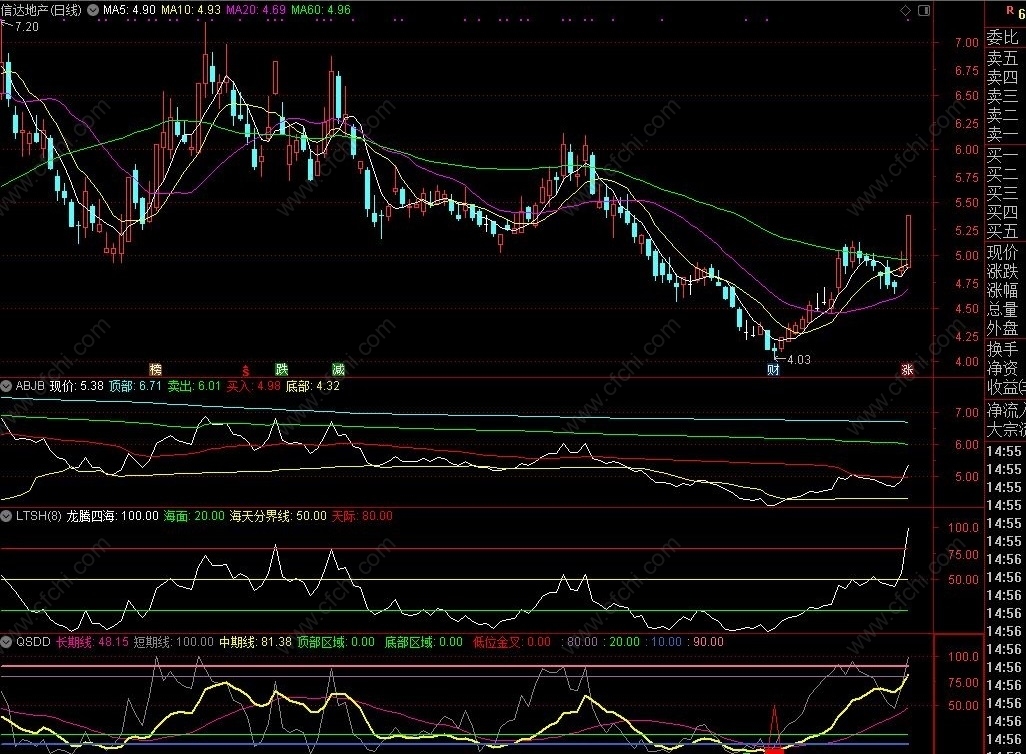Click the red $ marker on the chart
Viewport: 1026px width, 754px height.
point(245,369)
